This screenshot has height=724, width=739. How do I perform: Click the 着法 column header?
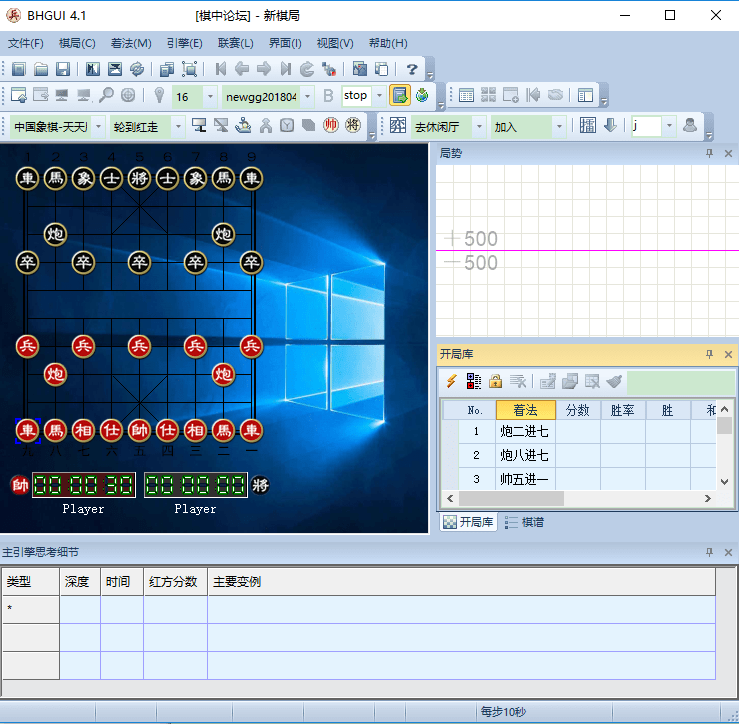(525, 410)
